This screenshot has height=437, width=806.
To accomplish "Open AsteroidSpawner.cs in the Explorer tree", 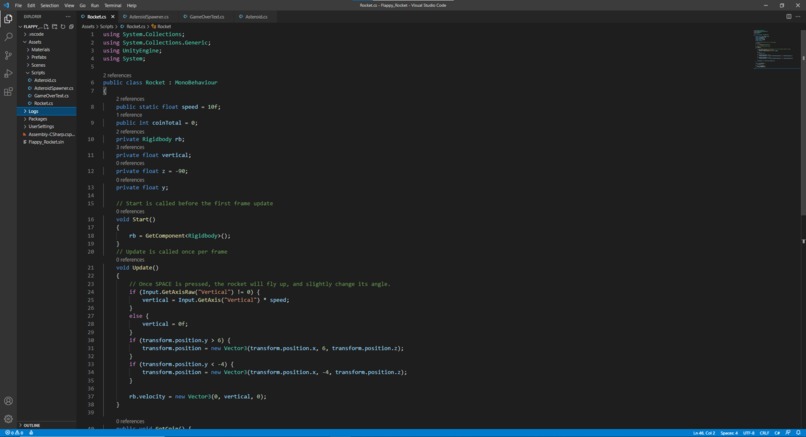I will click(x=53, y=88).
